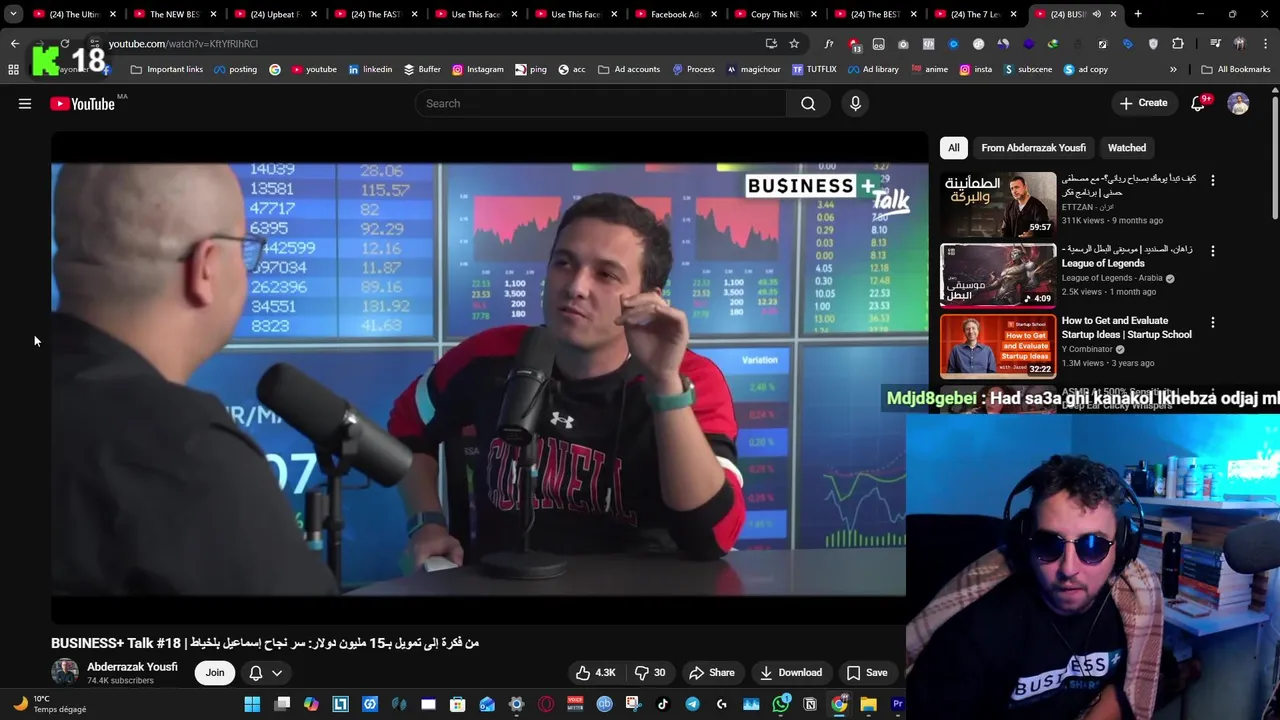
Task: Open WhatsApp from the taskbar
Action: (781, 704)
